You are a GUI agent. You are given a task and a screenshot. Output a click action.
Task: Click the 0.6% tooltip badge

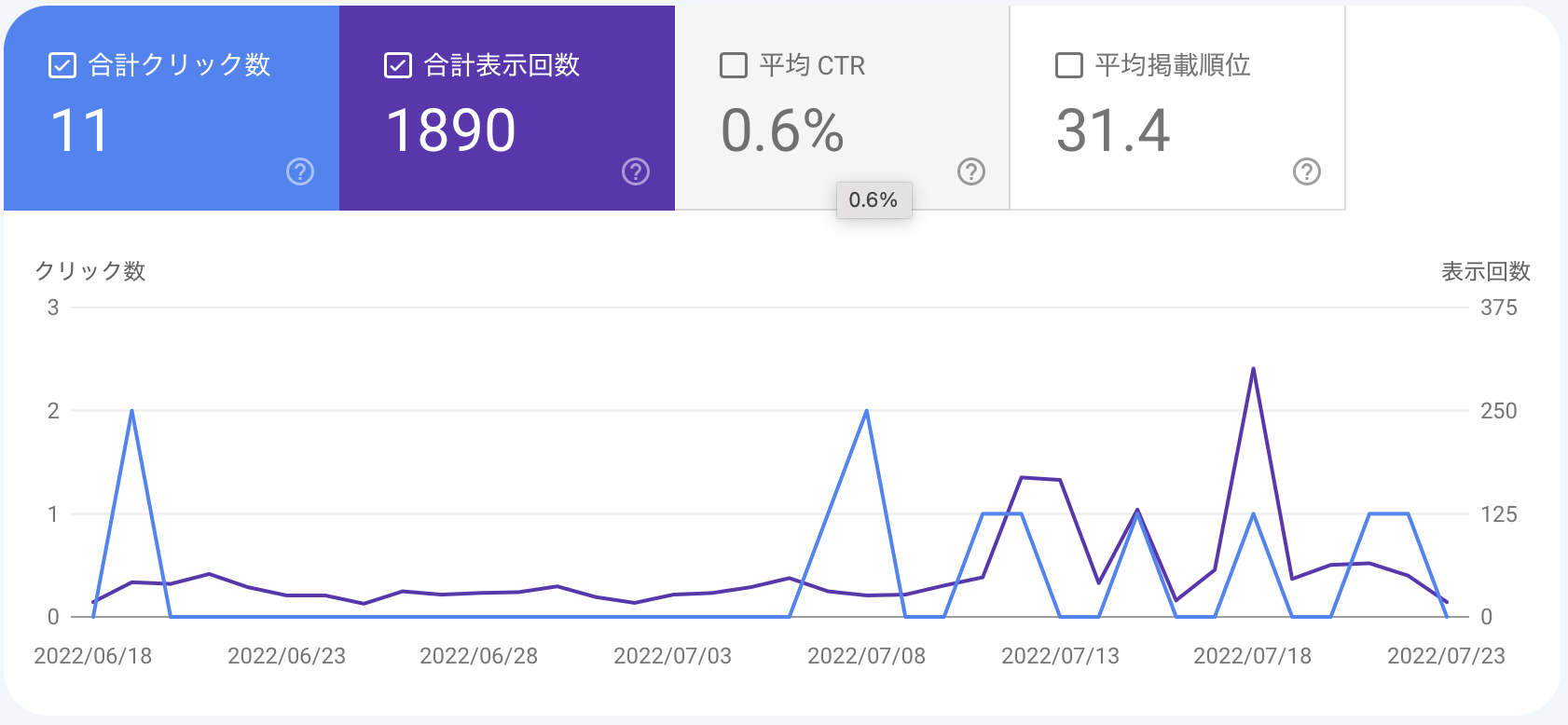tap(873, 200)
